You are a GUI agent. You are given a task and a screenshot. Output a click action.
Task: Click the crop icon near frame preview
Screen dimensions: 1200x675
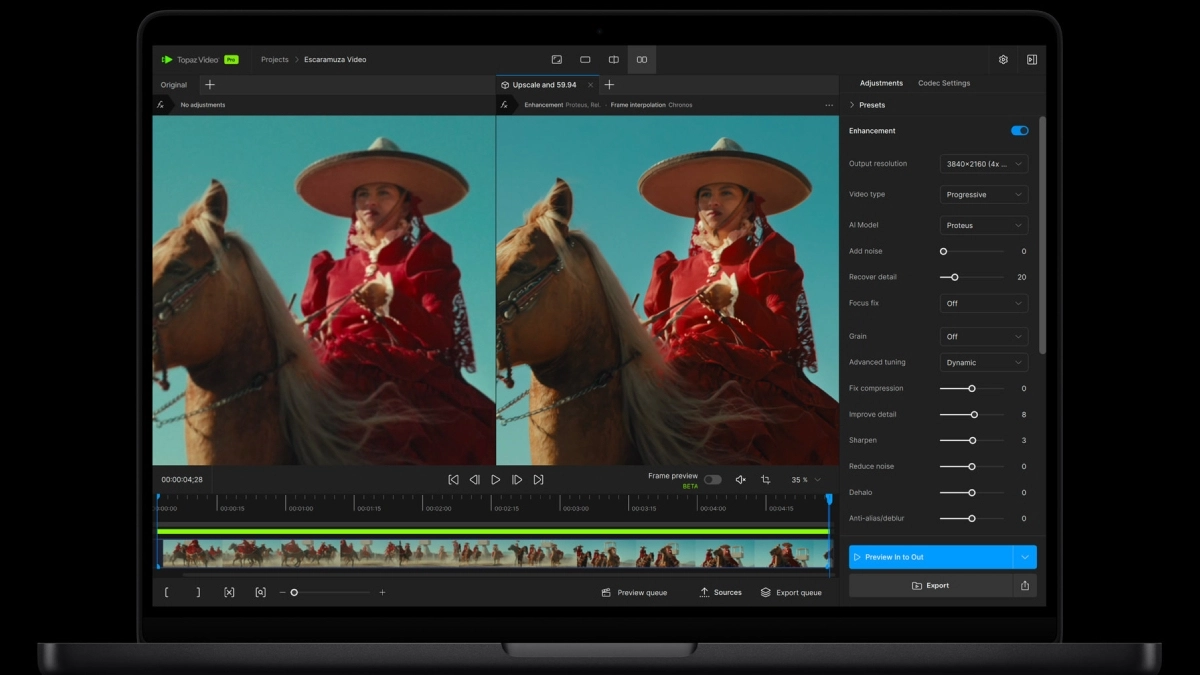tap(766, 479)
